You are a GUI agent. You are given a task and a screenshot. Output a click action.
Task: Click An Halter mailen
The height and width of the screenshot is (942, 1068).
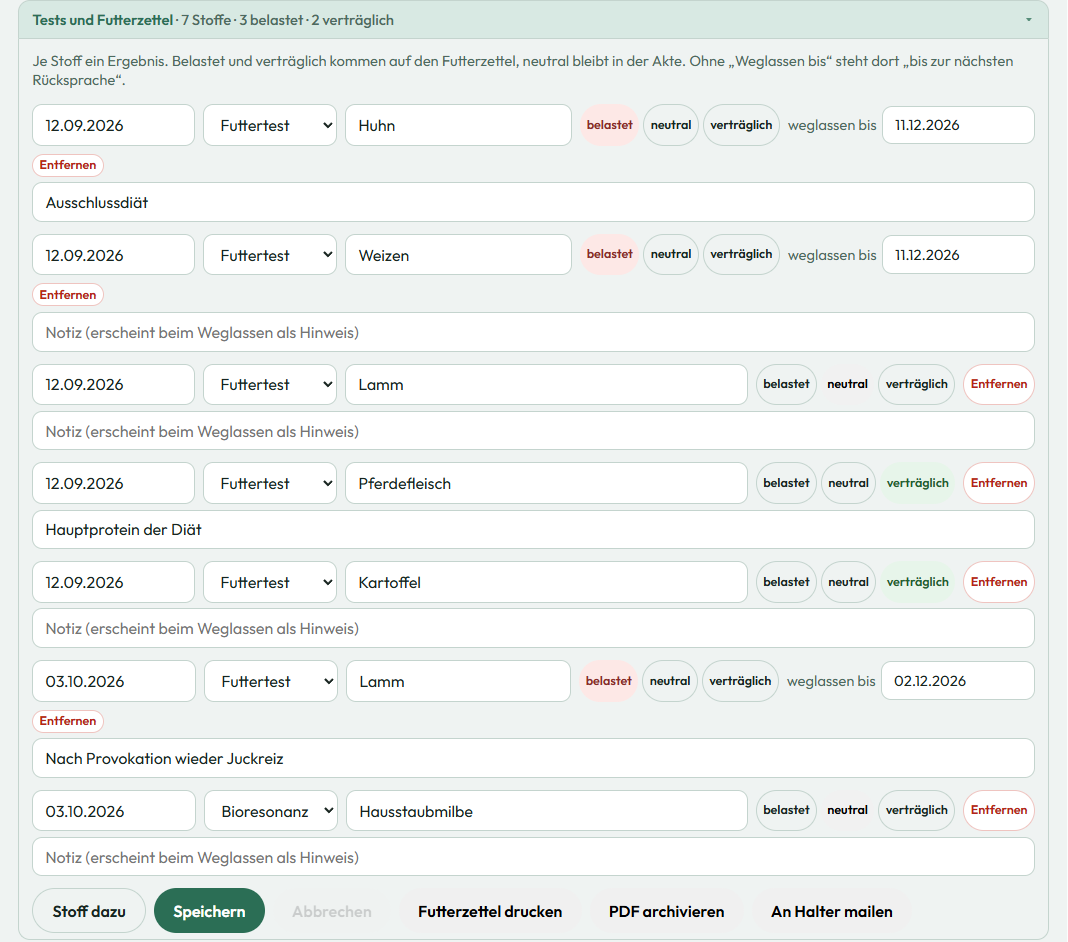(832, 911)
